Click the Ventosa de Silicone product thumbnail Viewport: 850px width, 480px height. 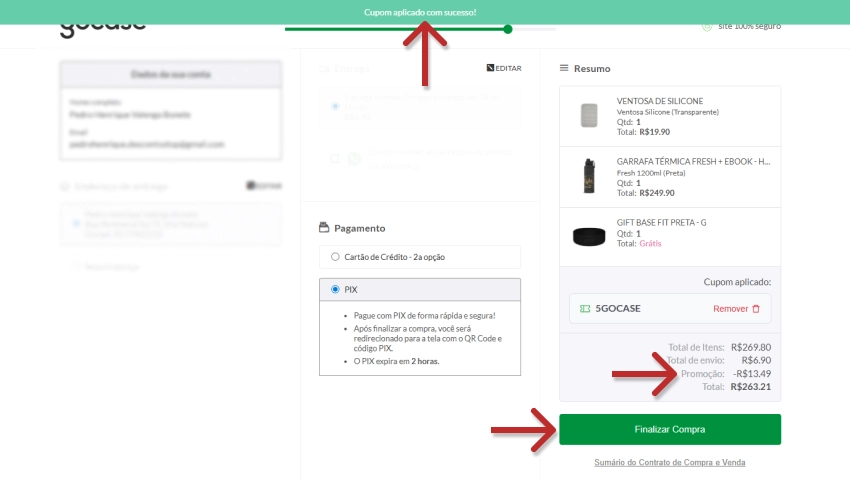[589, 116]
